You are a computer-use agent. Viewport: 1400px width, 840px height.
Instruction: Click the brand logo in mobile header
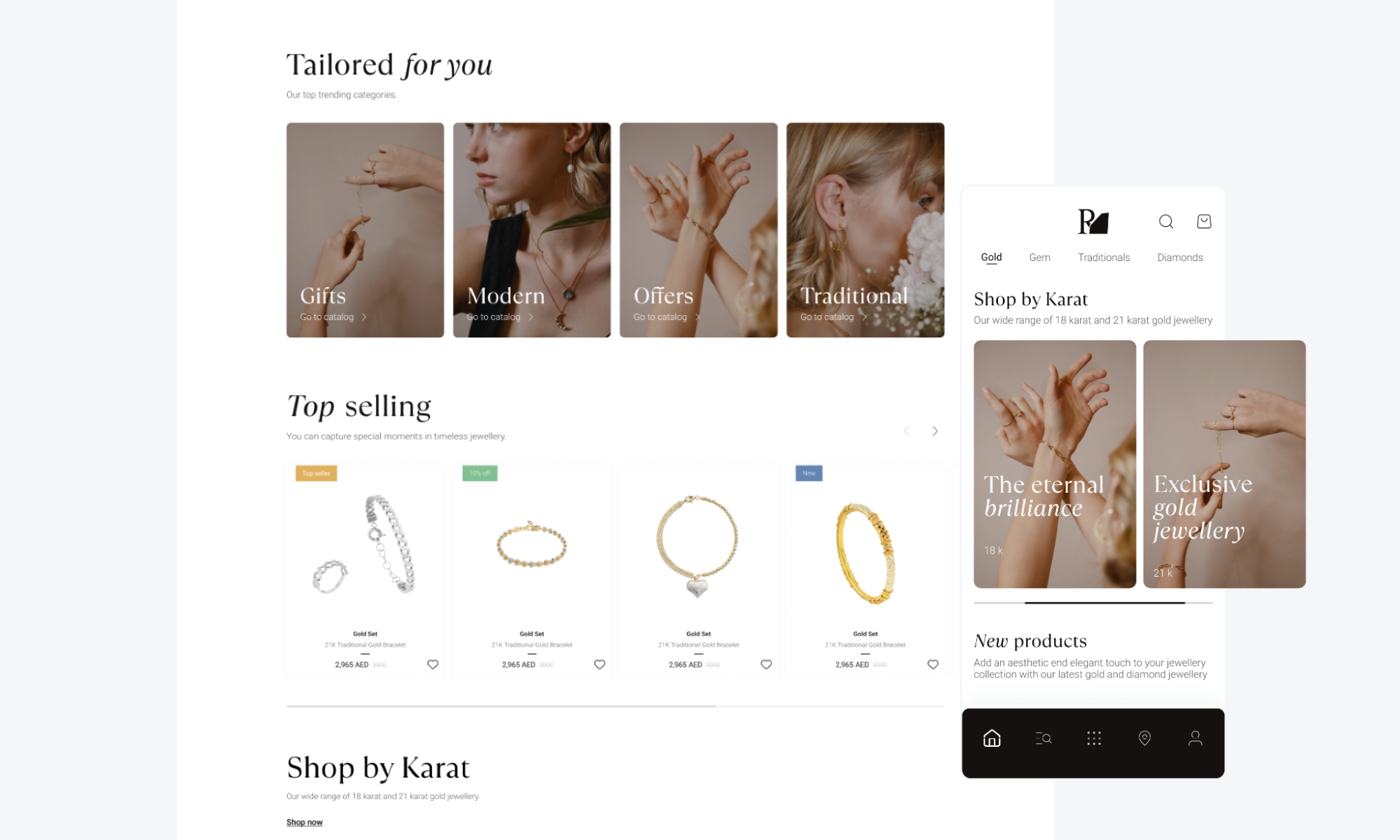(1093, 221)
